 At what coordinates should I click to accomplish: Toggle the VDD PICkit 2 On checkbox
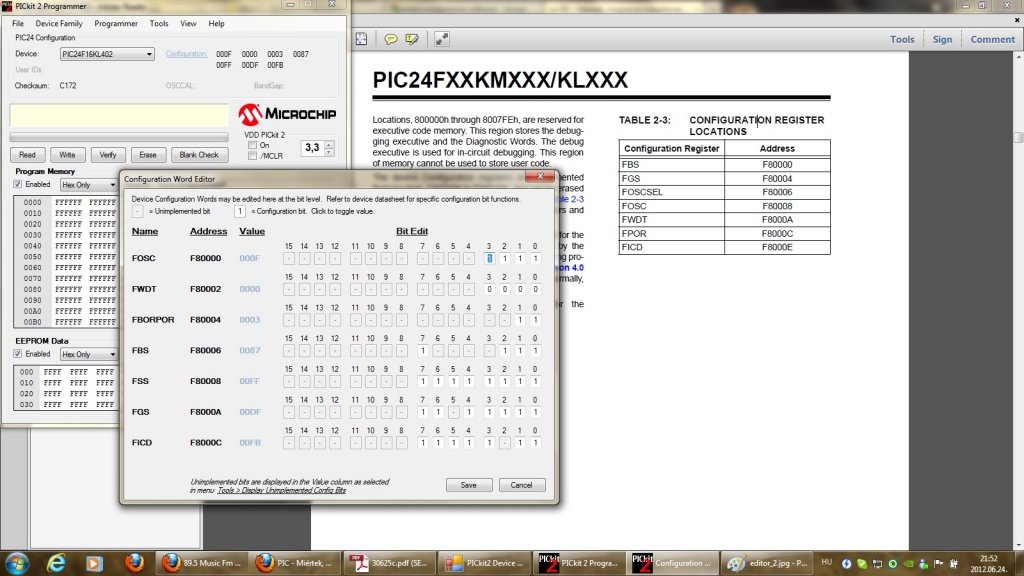click(x=252, y=145)
